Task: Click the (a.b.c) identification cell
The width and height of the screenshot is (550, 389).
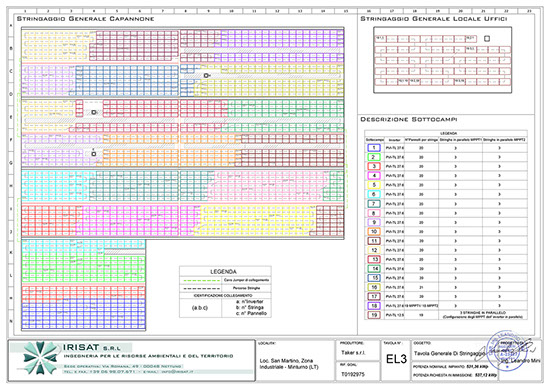Action: coord(200,308)
